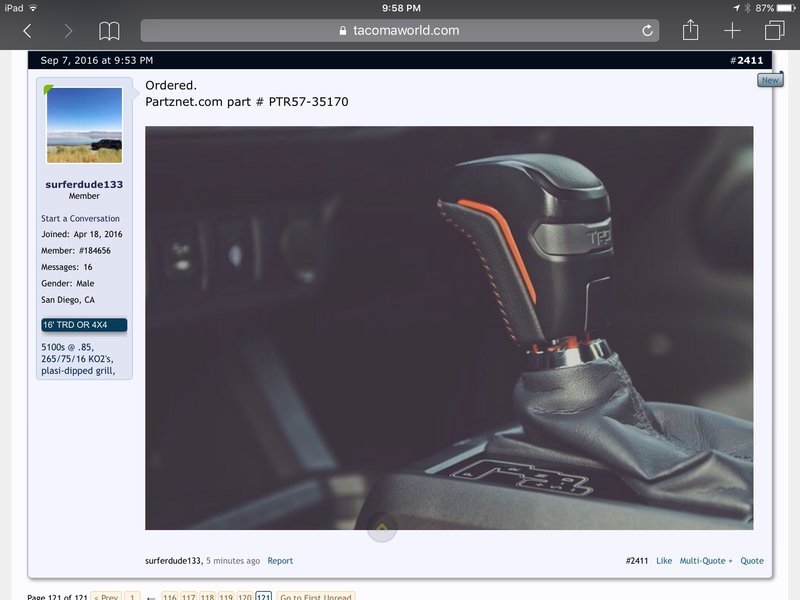Add post to Multi-Quote

pos(706,561)
